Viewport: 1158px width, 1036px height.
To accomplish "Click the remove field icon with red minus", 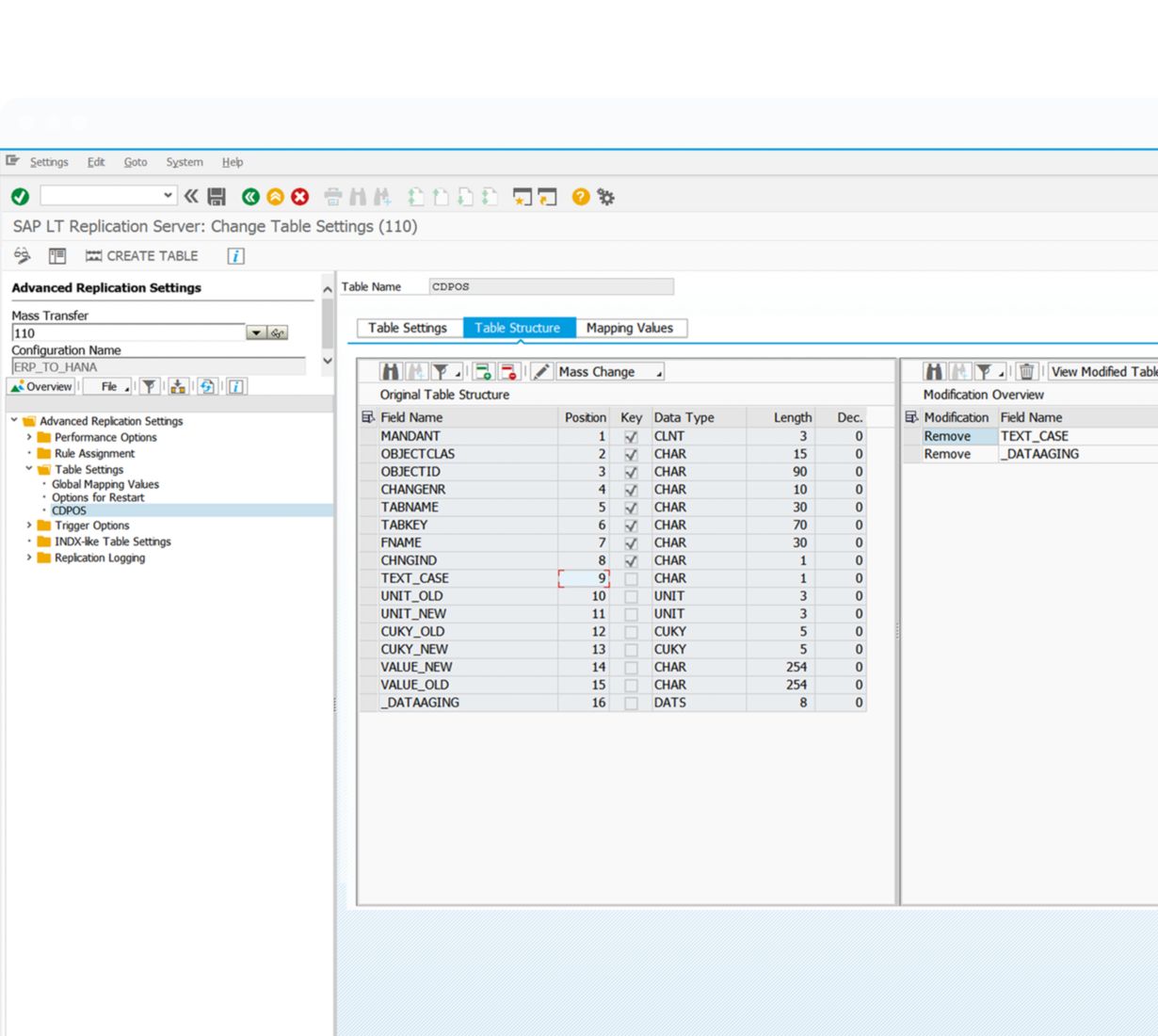I will pos(508,372).
